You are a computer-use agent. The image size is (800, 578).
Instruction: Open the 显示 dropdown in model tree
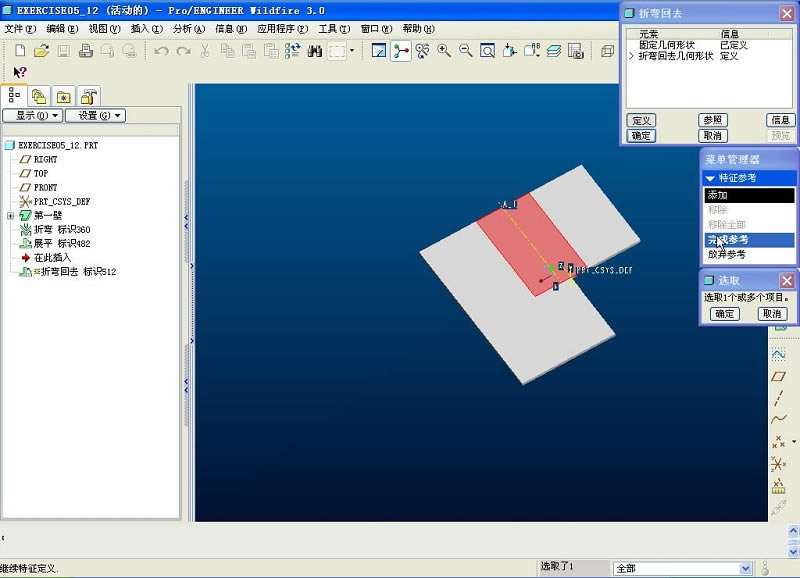tap(32, 116)
